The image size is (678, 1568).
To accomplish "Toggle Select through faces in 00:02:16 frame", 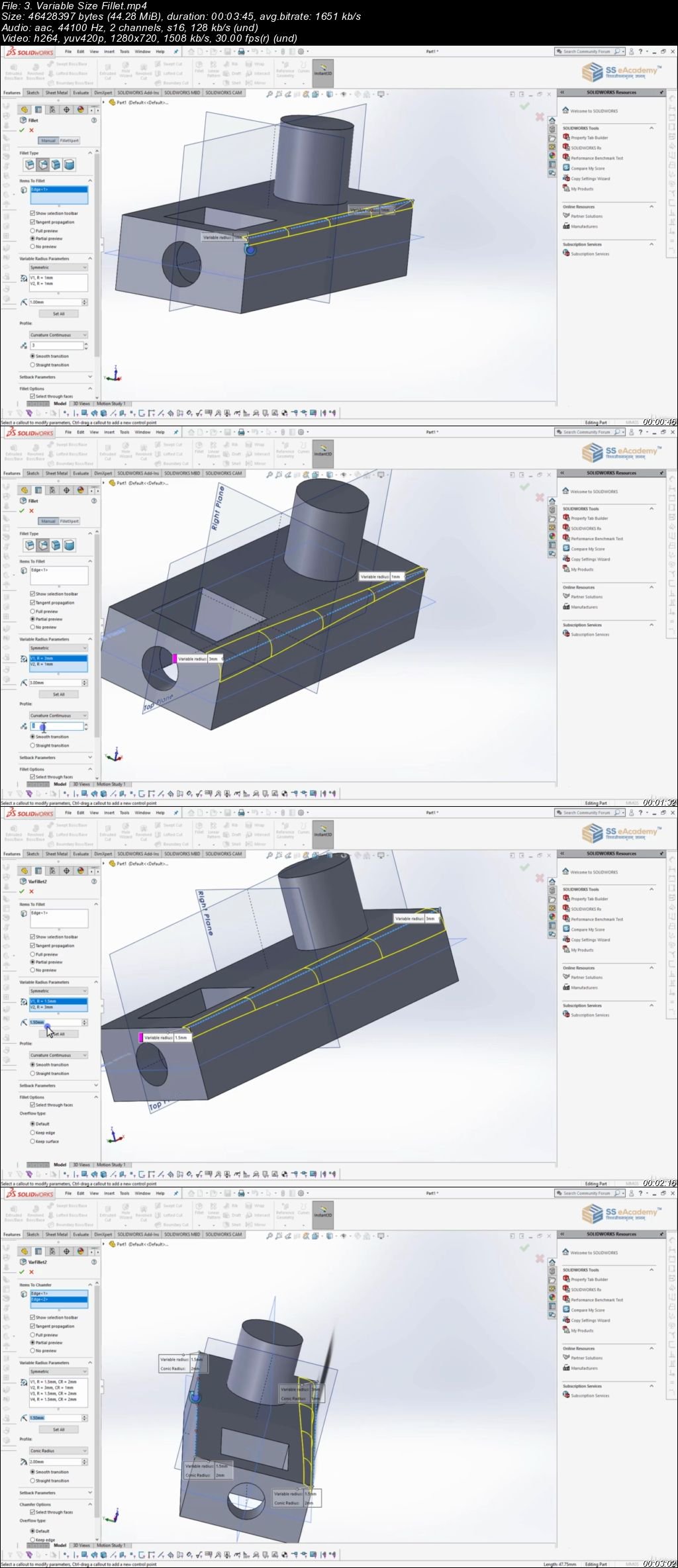I will coord(32,1105).
